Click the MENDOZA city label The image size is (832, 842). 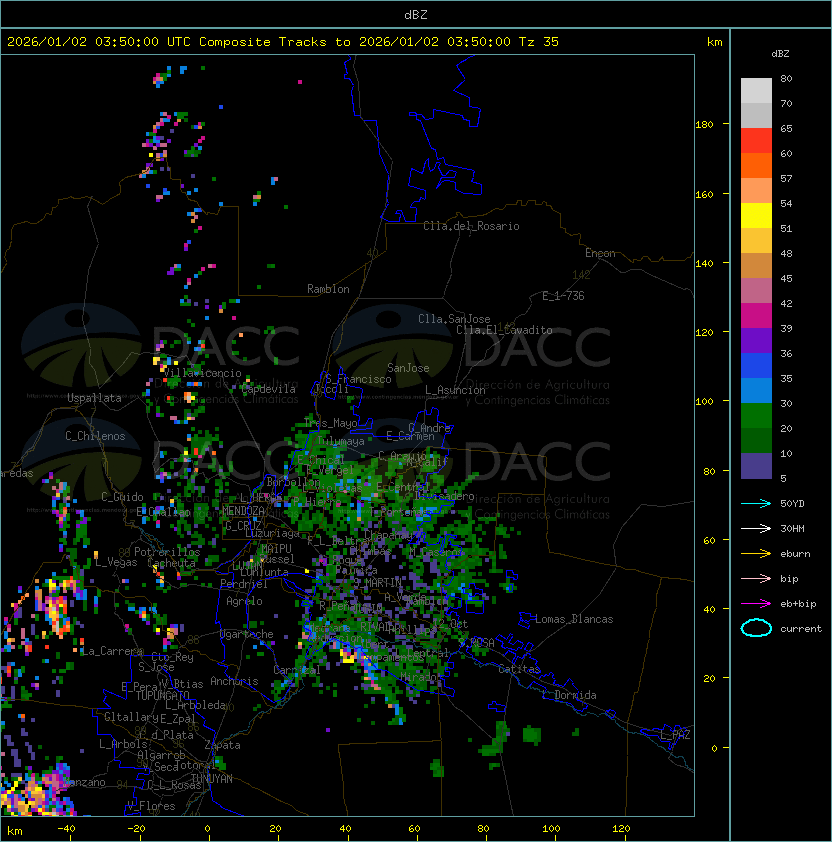(x=243, y=511)
